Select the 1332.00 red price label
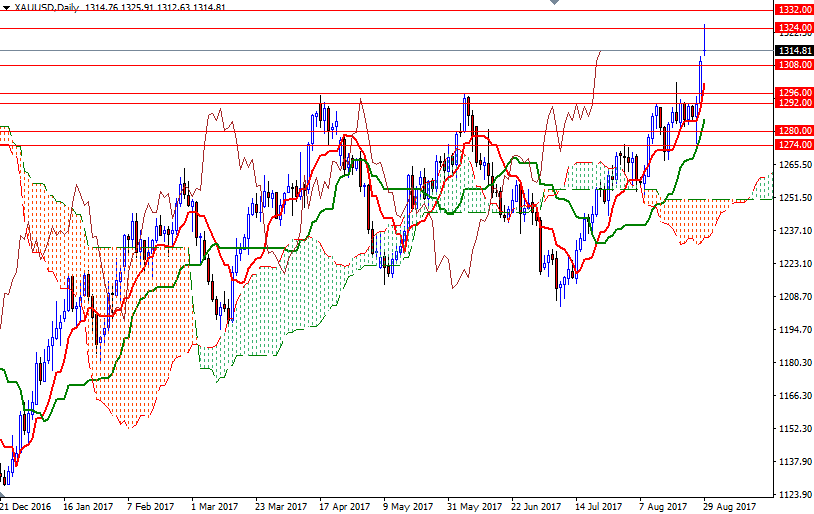The image size is (814, 514). (793, 9)
